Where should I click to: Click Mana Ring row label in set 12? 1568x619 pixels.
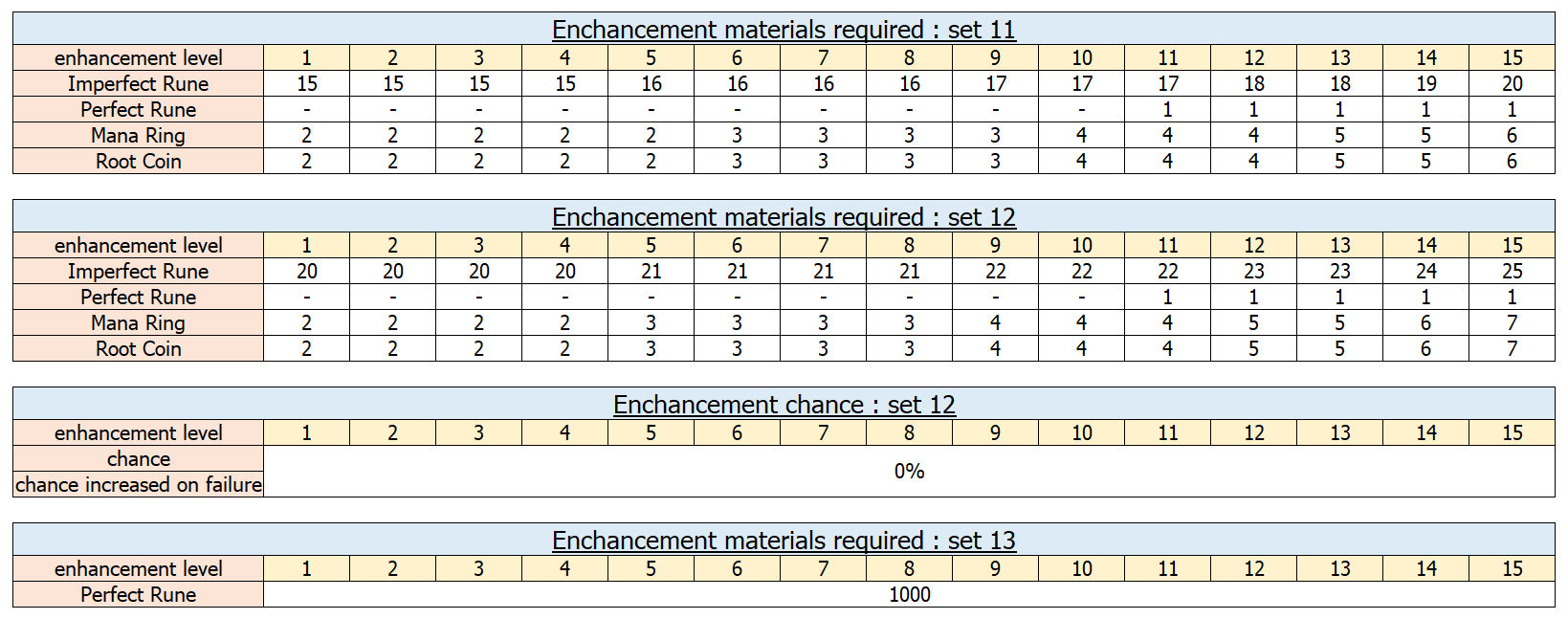(x=138, y=323)
